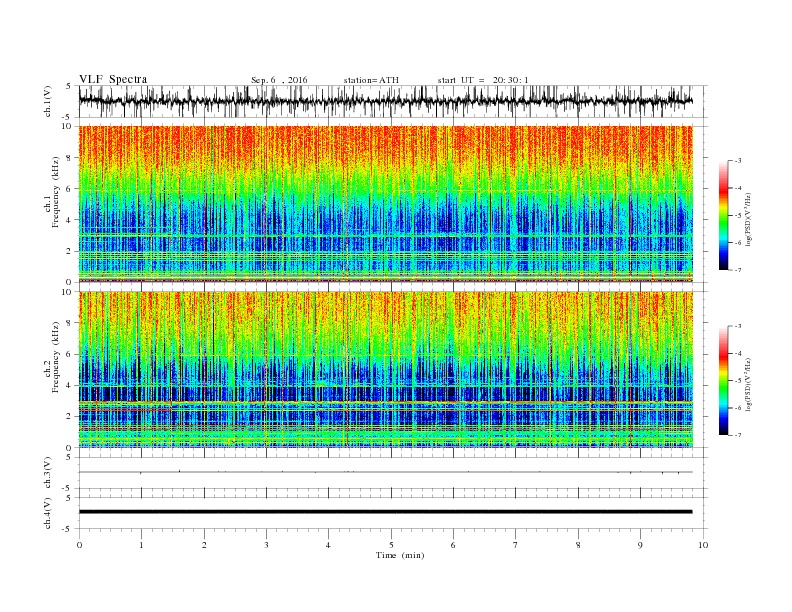Image resolution: width=792 pixels, height=612 pixels.
Task: Click the ch.1 colorbar "log(PSD)(V²/Hz)" label
Action: (x=749, y=219)
